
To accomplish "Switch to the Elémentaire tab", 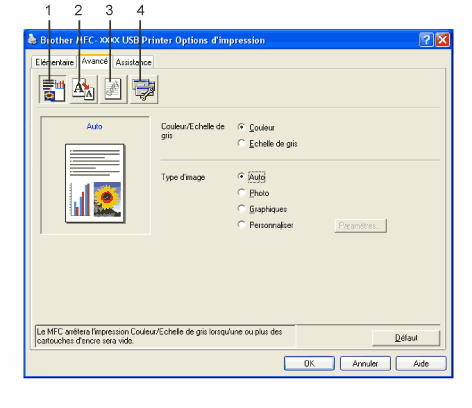I will tap(54, 62).
